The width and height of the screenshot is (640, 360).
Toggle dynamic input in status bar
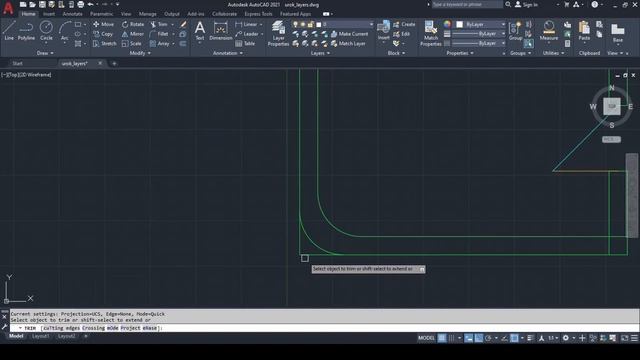point(469,338)
